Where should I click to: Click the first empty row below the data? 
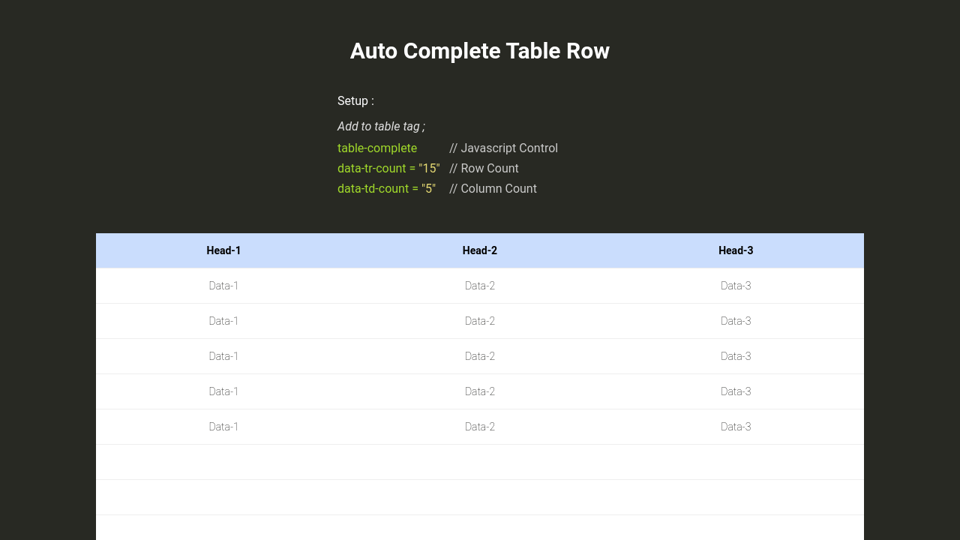point(479,462)
